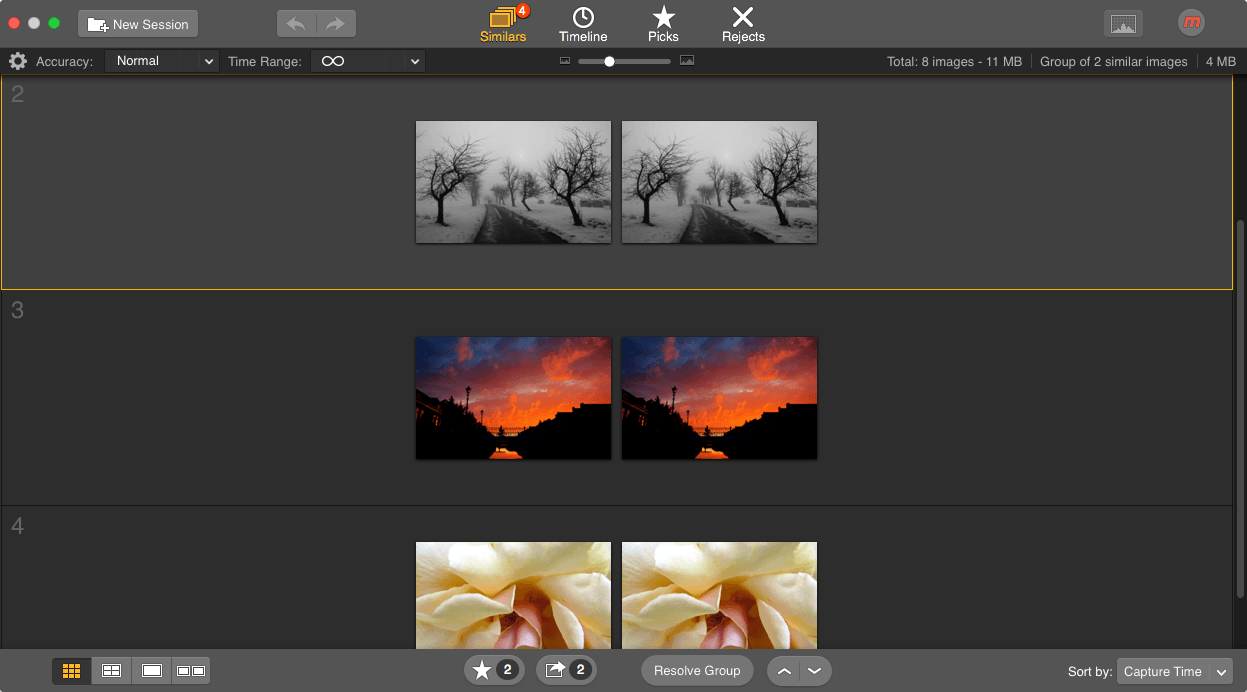Switch to grid view mode
Viewport: 1247px width, 692px height.
coord(72,671)
